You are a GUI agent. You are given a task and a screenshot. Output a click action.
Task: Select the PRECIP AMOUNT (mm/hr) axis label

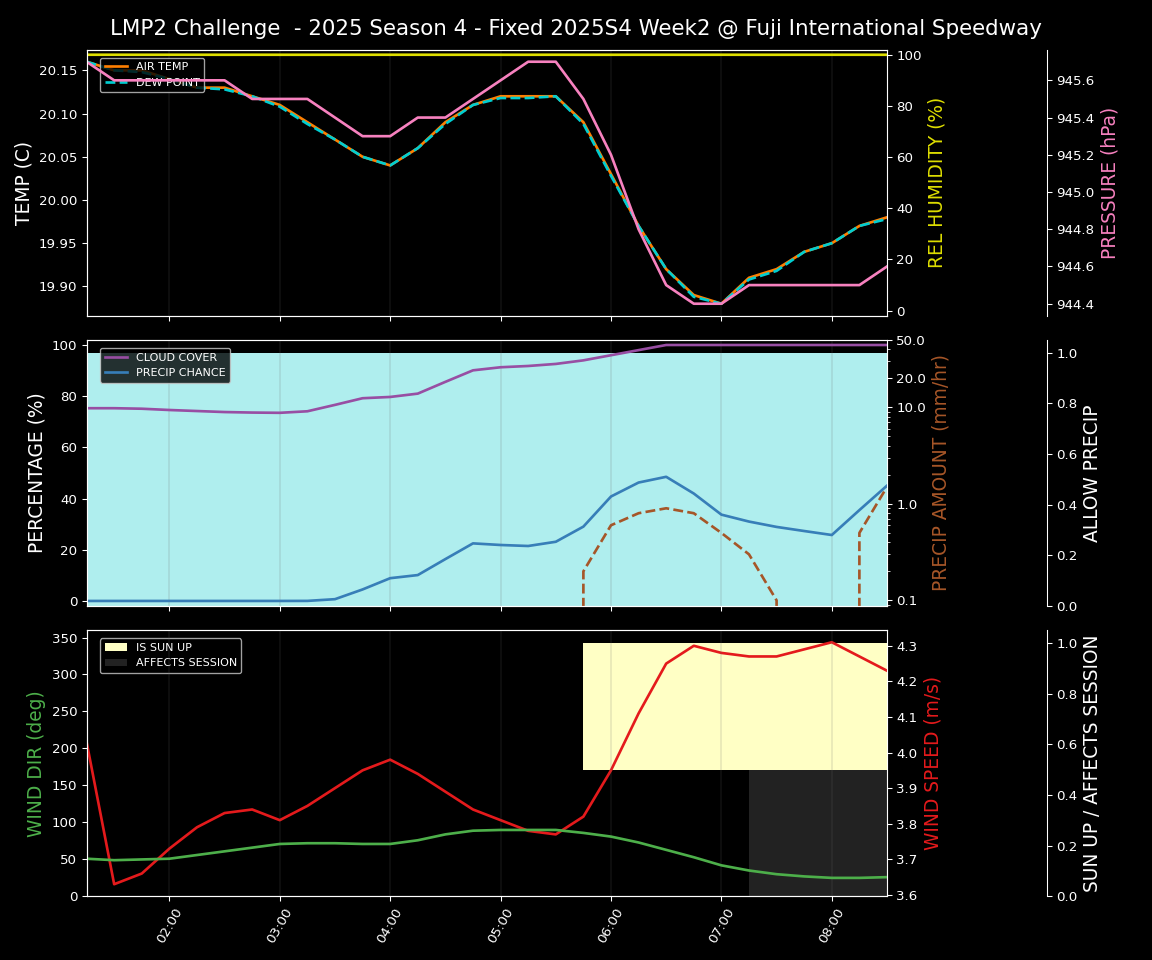[940, 473]
